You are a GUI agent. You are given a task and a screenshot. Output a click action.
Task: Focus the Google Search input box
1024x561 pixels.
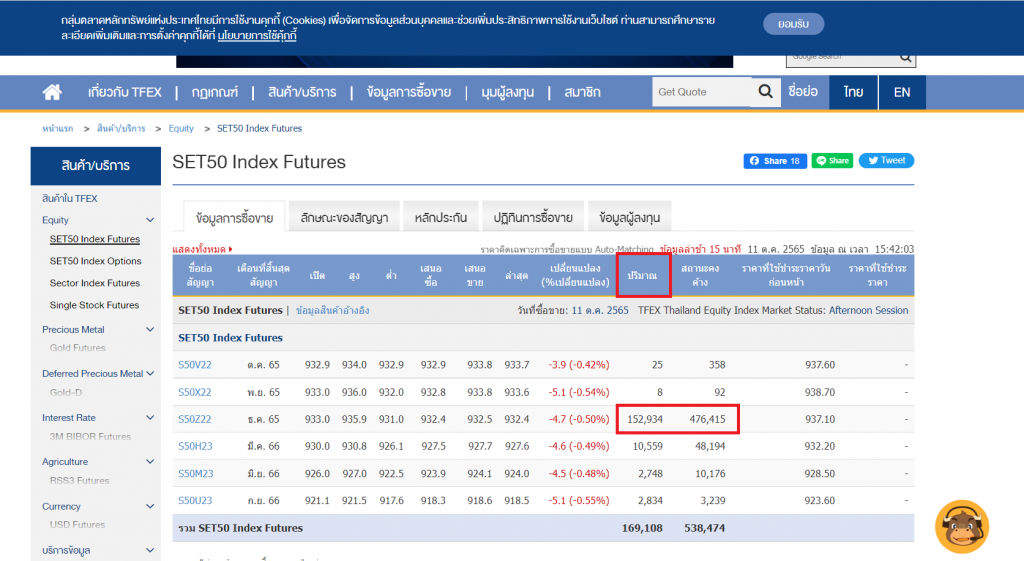tap(842, 57)
